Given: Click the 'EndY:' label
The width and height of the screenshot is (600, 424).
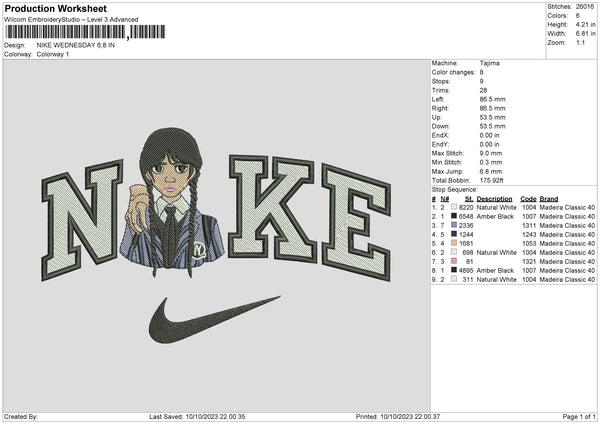Looking at the screenshot, I should point(440,144).
